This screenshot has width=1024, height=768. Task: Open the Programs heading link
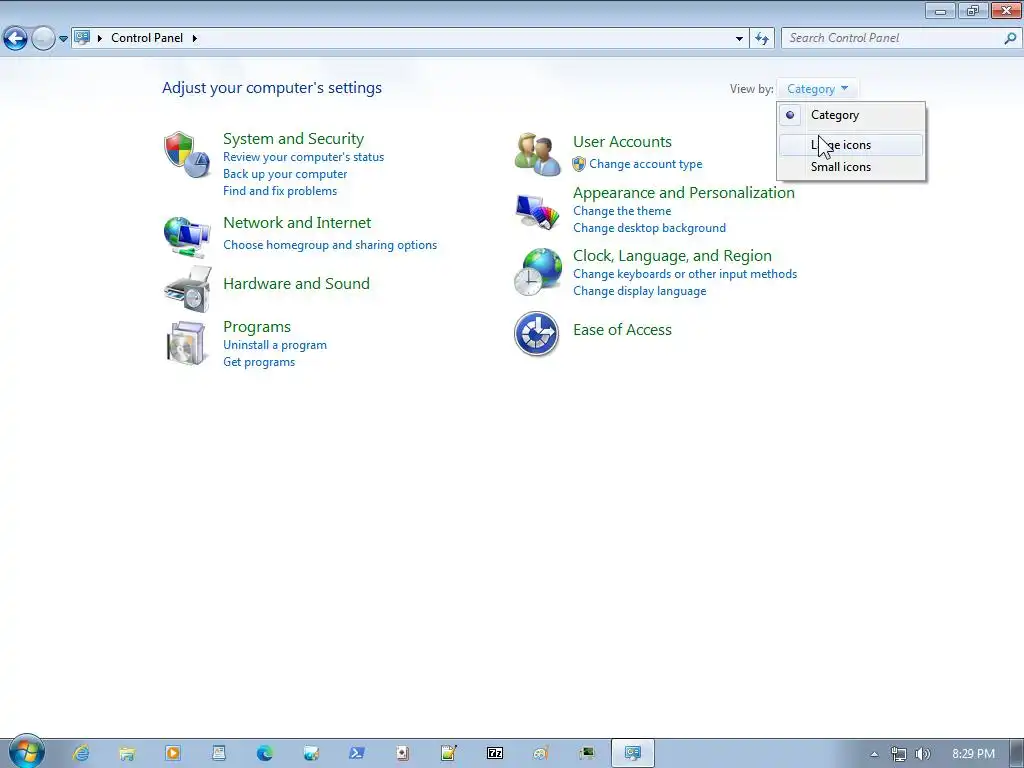[x=257, y=327]
